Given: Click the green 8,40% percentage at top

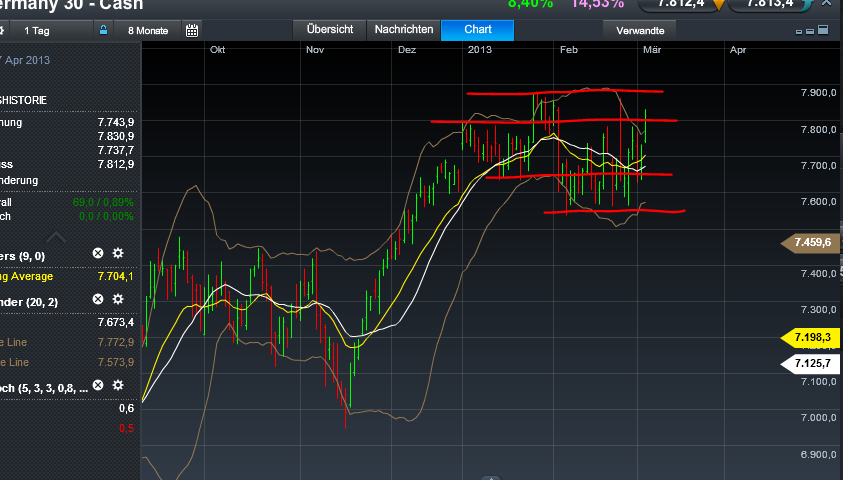Looking at the screenshot, I should [530, 4].
